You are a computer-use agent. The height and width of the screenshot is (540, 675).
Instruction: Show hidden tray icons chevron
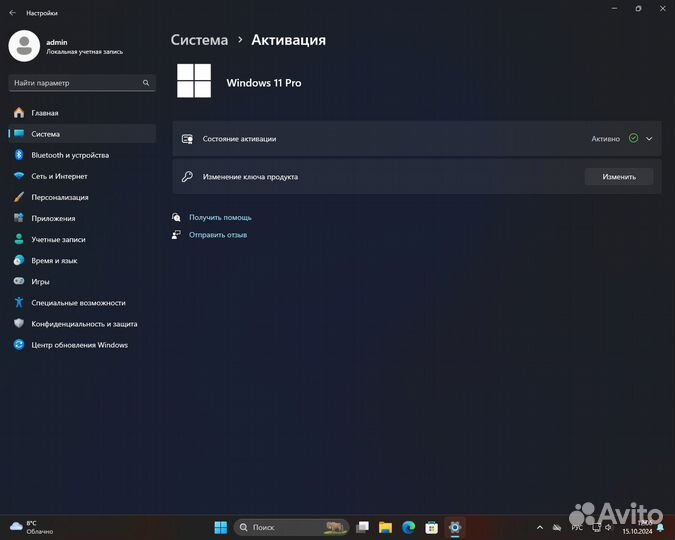point(540,528)
